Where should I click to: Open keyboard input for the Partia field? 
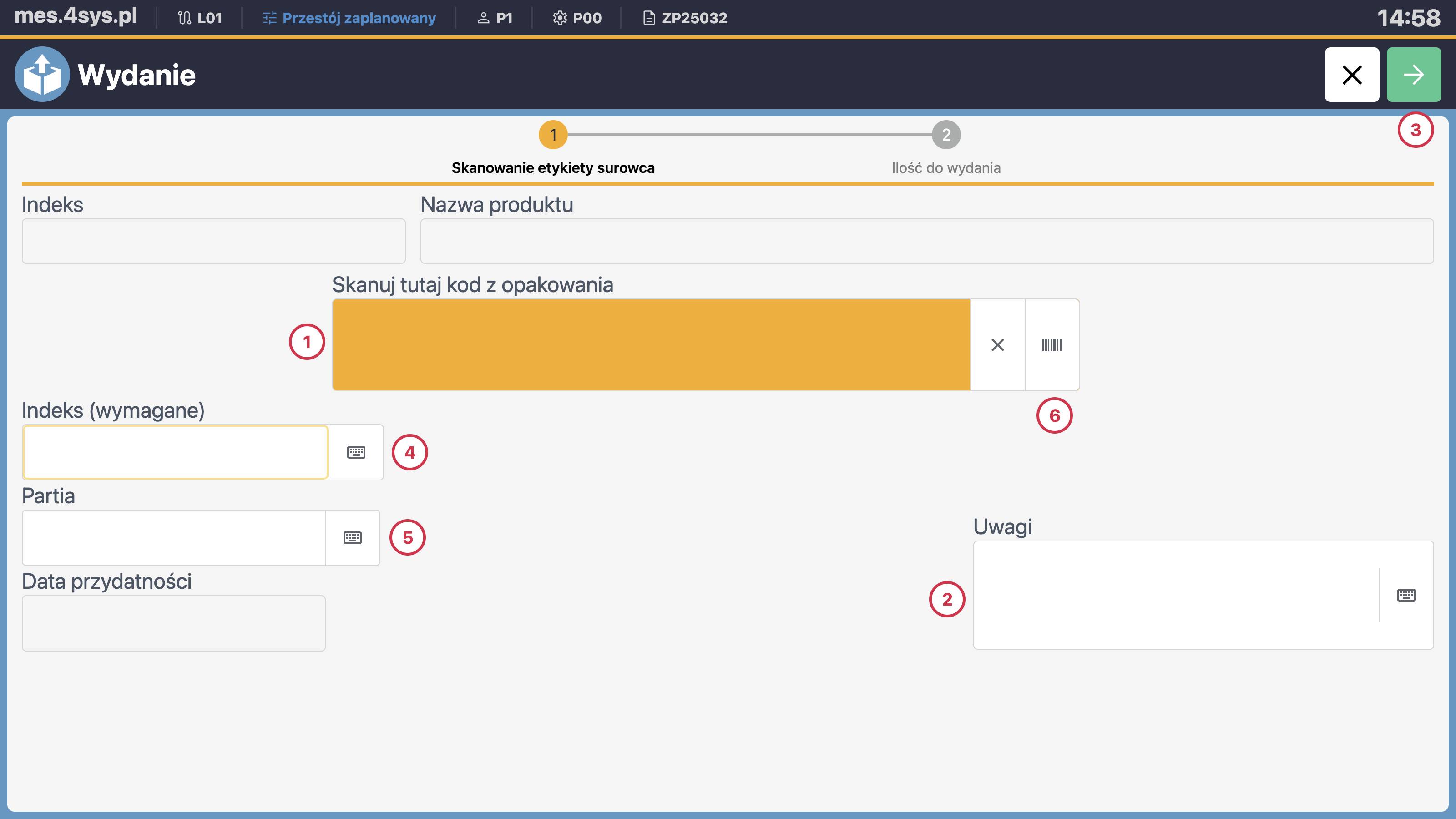(x=353, y=537)
